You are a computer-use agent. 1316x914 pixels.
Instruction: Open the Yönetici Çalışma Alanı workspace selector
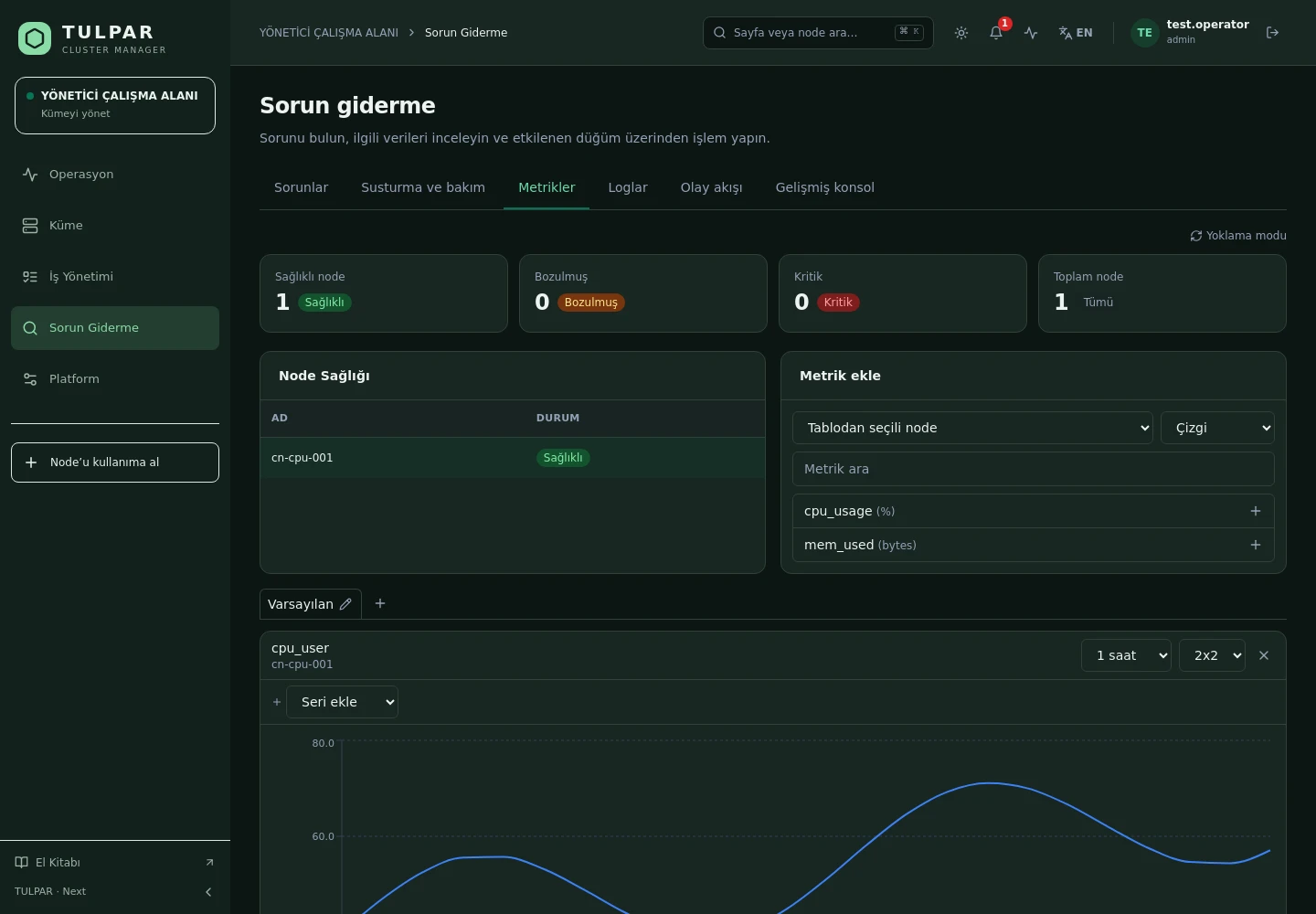coord(115,105)
